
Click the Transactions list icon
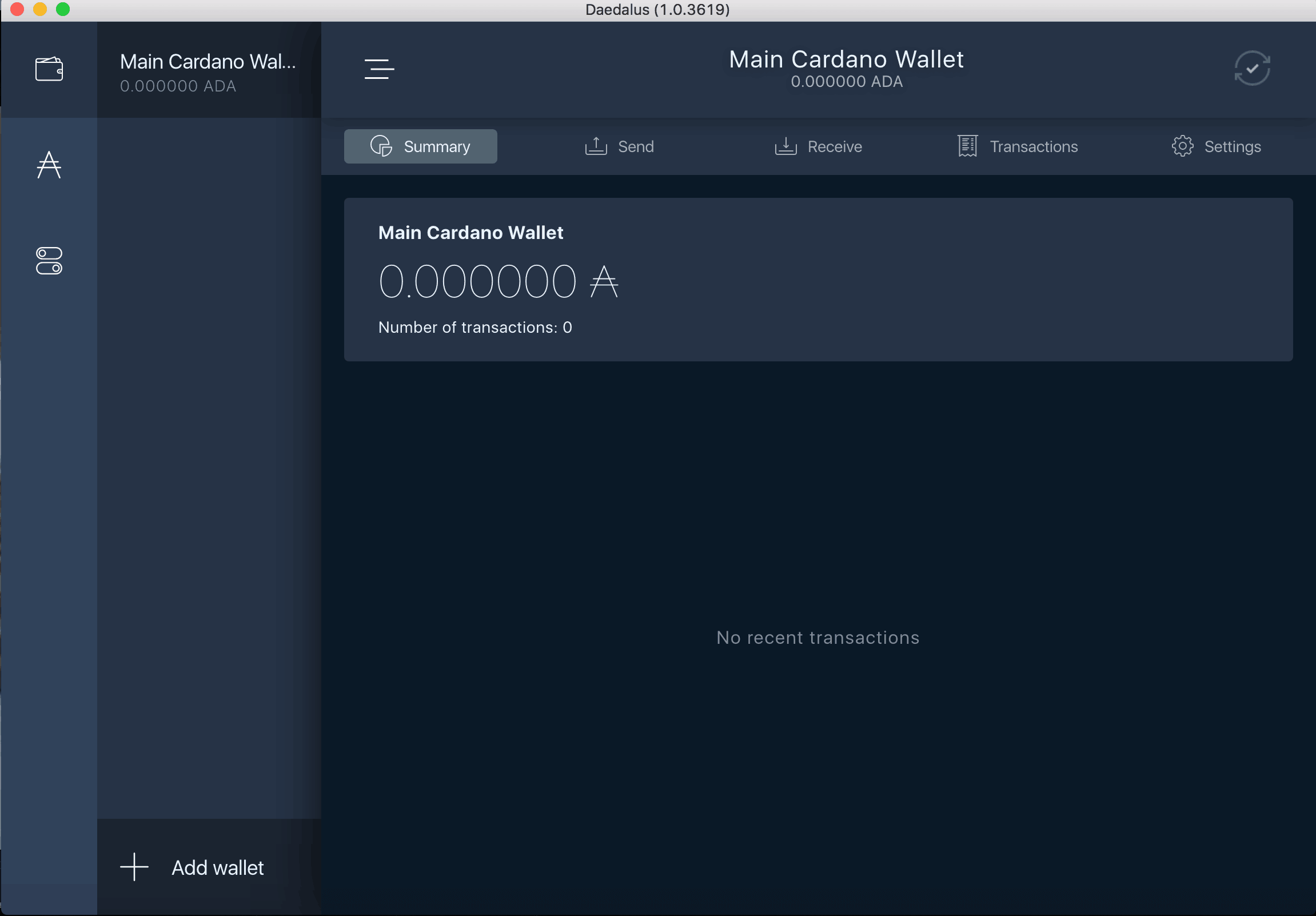tap(966, 146)
